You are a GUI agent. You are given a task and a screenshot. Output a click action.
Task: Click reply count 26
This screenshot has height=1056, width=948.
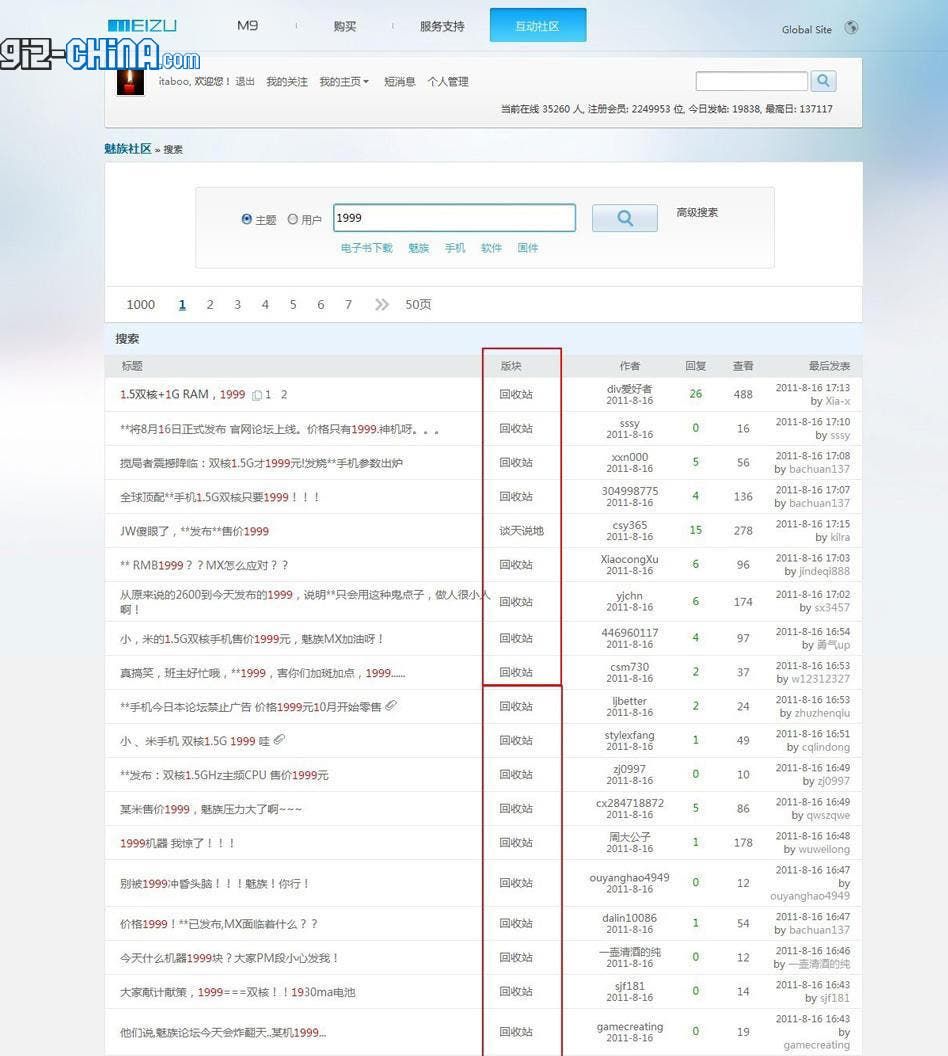(x=696, y=394)
